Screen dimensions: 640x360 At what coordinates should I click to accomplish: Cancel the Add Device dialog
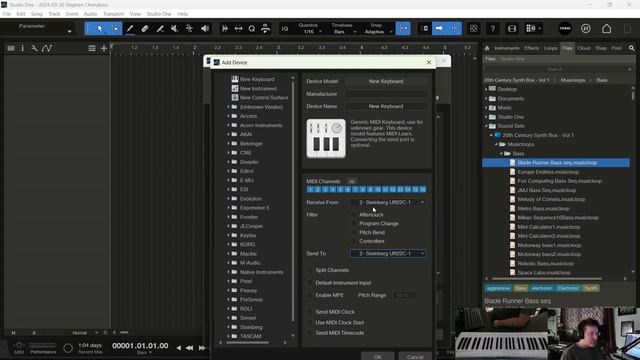point(415,356)
